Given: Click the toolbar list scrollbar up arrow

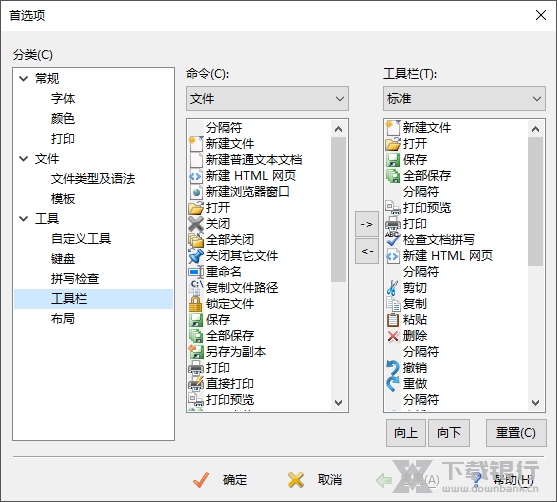Looking at the screenshot, I should 535,129.
